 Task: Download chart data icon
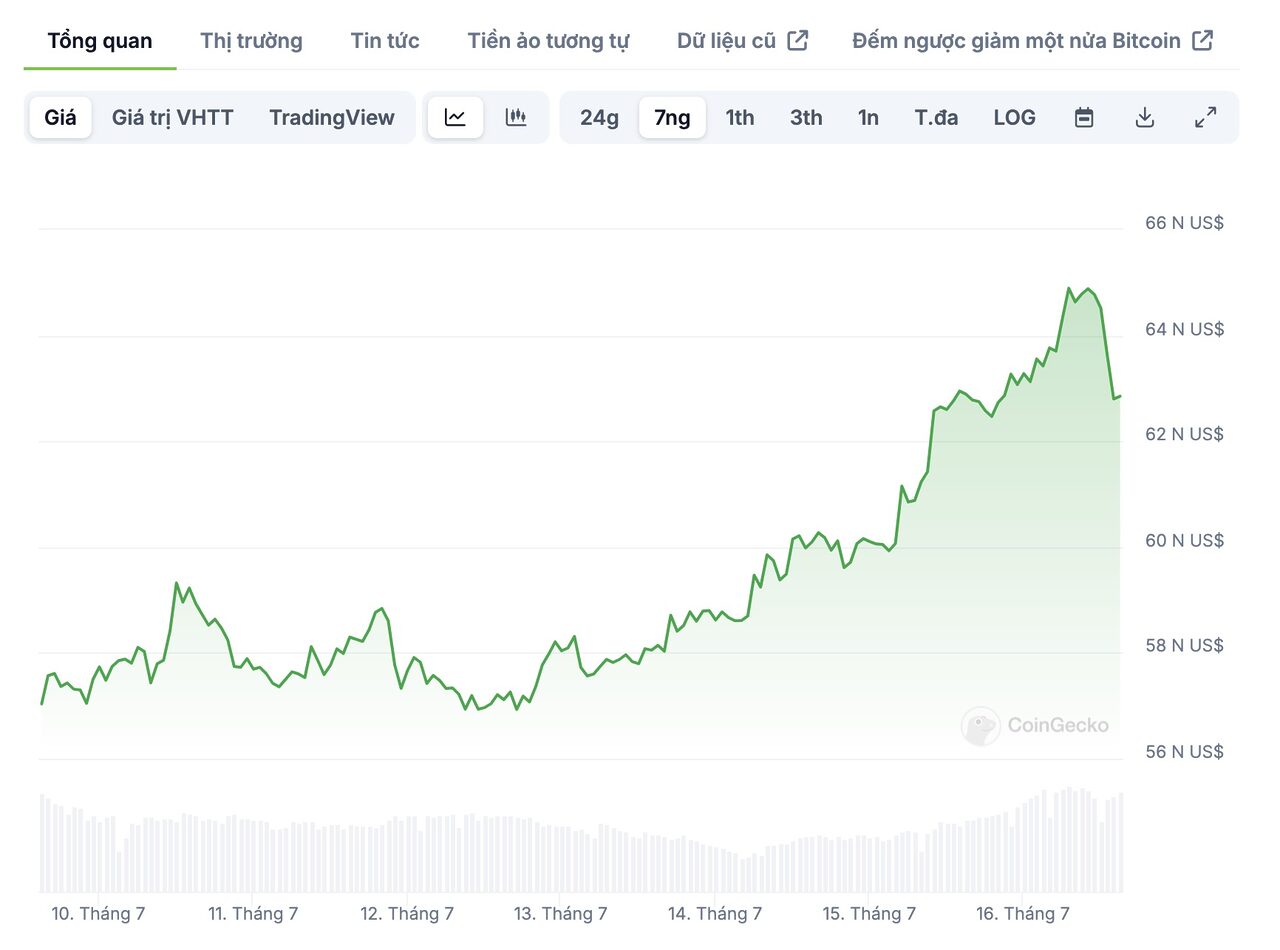1145,117
